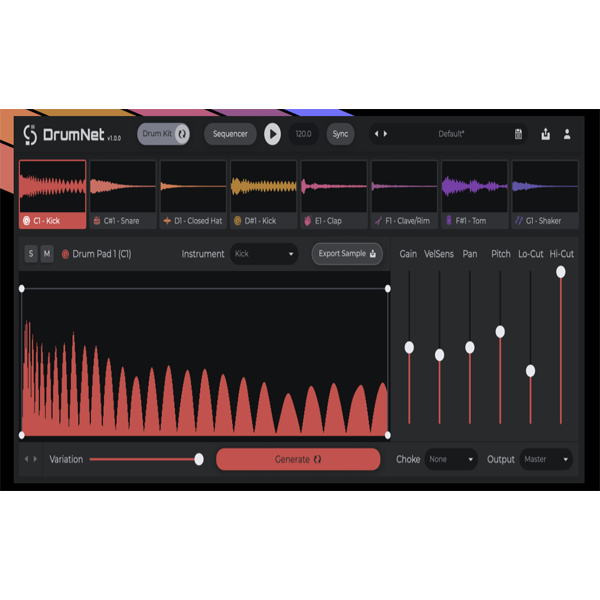
Task: Select the C#1 - Snare pad
Action: pyautogui.click(x=123, y=194)
